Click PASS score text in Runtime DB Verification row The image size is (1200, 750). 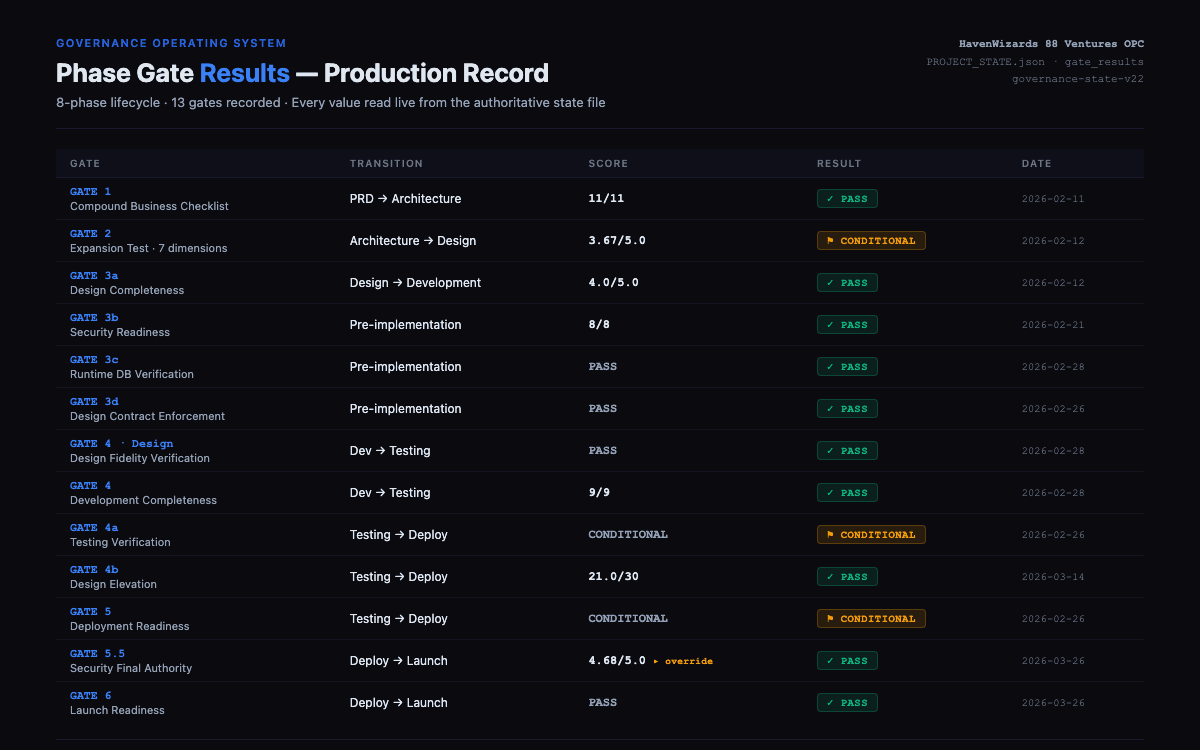603,367
